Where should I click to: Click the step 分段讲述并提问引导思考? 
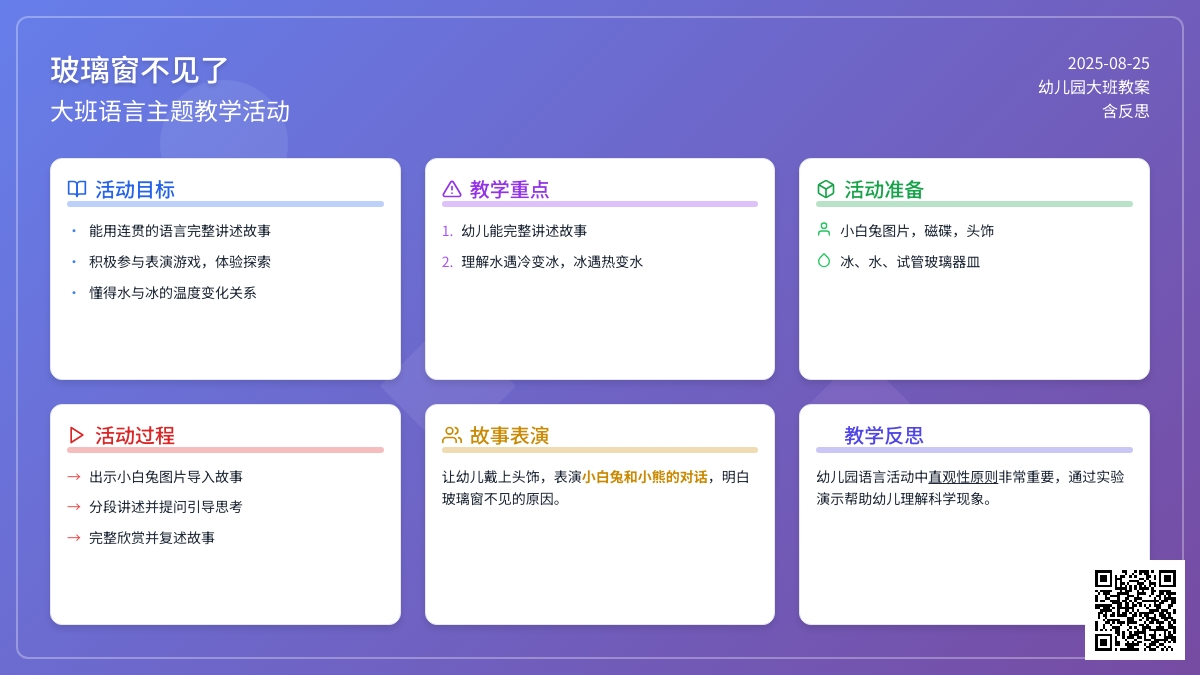click(x=166, y=507)
